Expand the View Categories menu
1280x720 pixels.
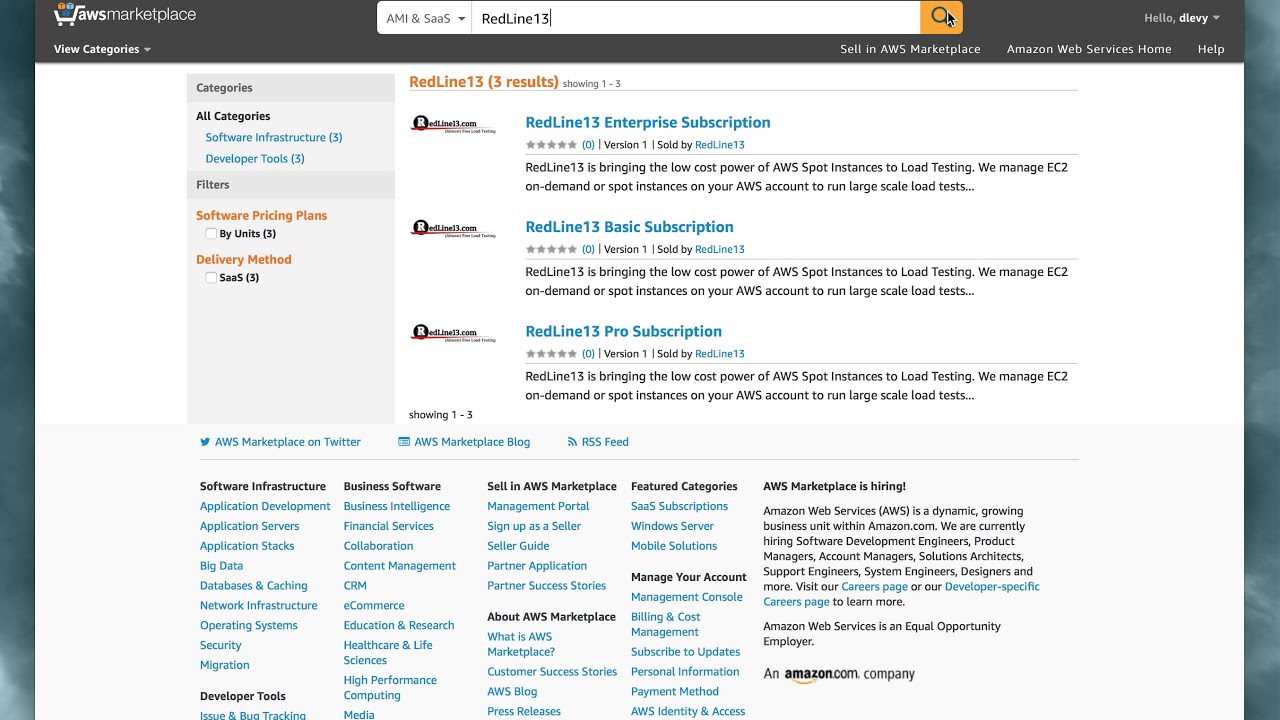tap(102, 49)
